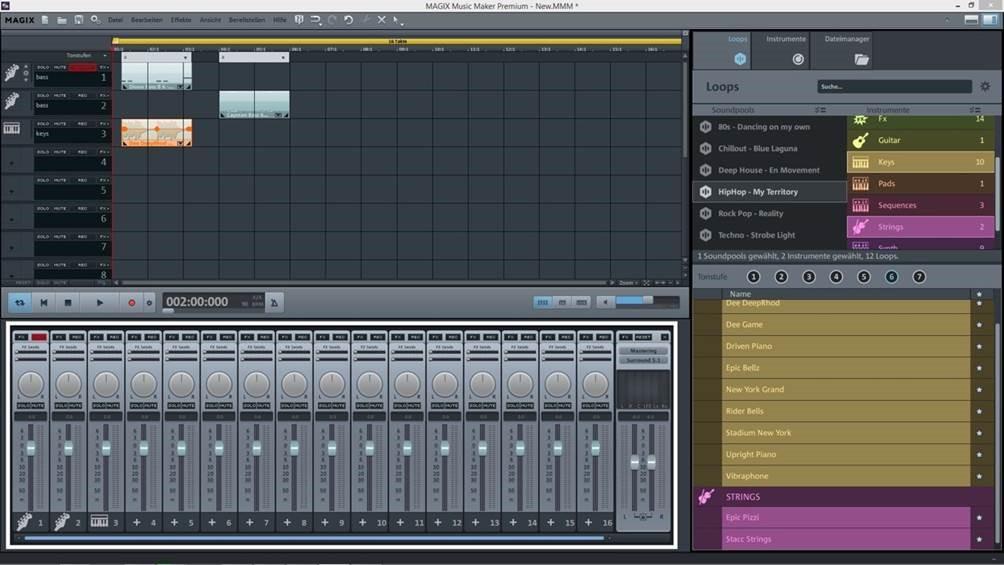Click the plus icon on mixer channel 4
This screenshot has width=1004, height=565.
pyautogui.click(x=136, y=523)
